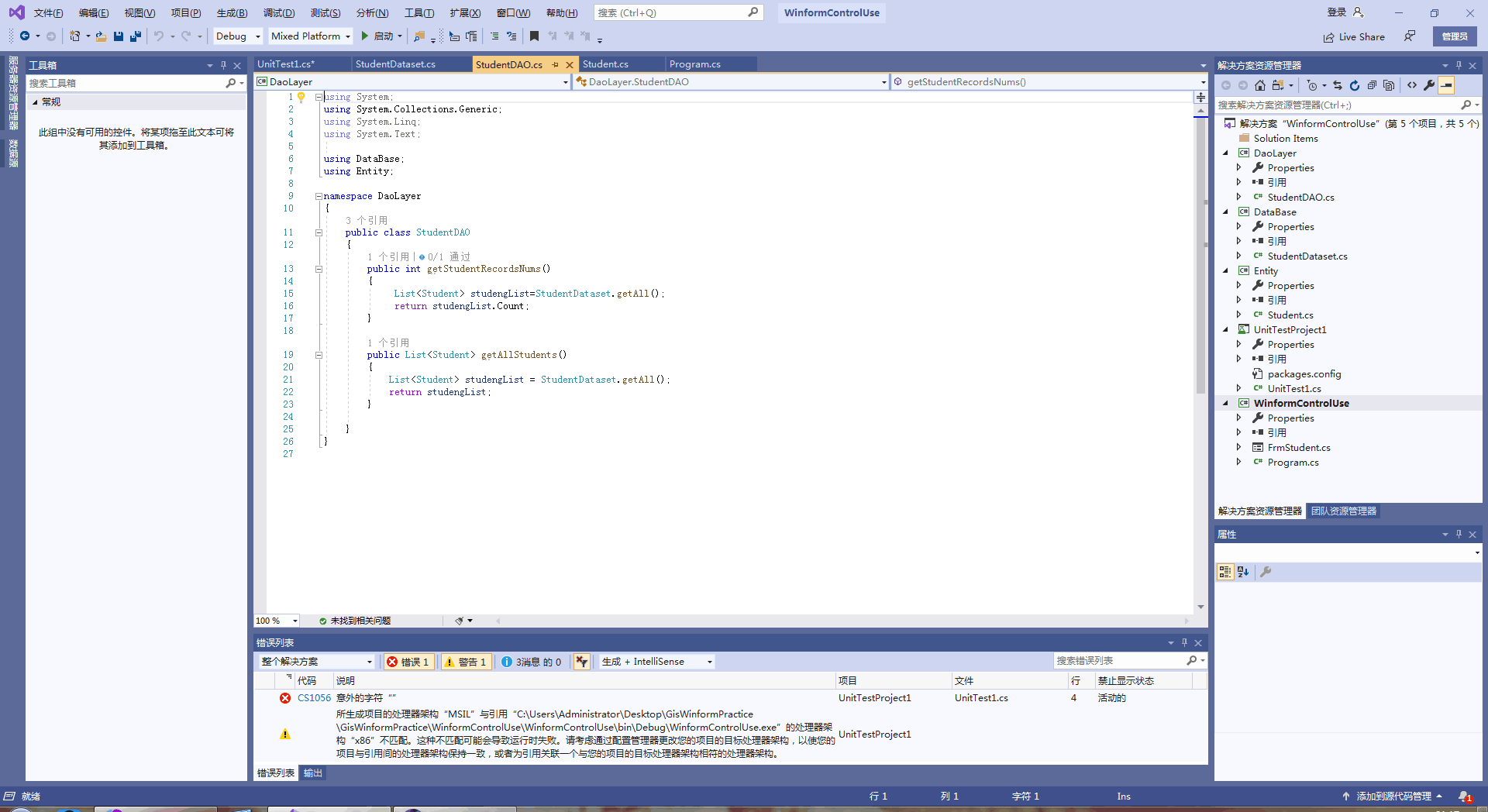Click the comment-out lines icon
This screenshot has height=812, width=1488.
[494, 36]
